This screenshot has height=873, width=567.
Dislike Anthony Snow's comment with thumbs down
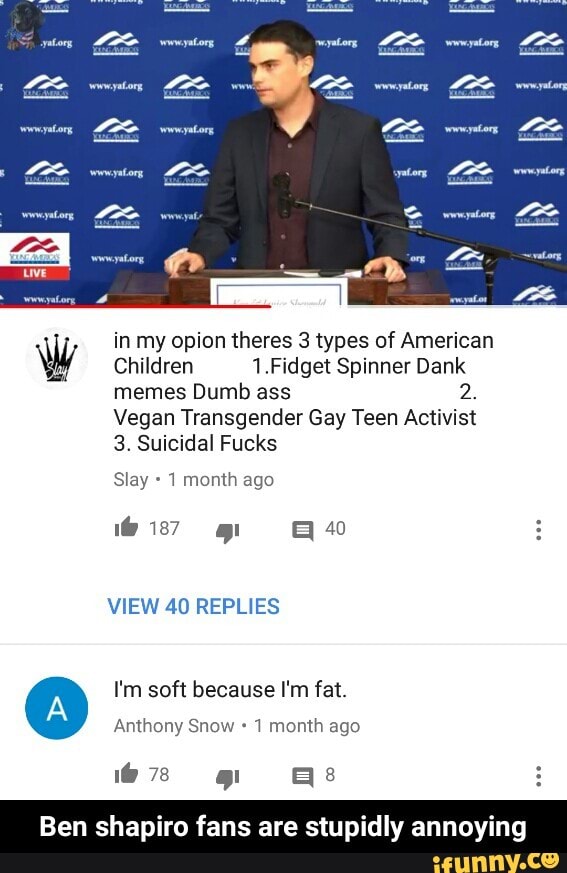[x=227, y=778]
